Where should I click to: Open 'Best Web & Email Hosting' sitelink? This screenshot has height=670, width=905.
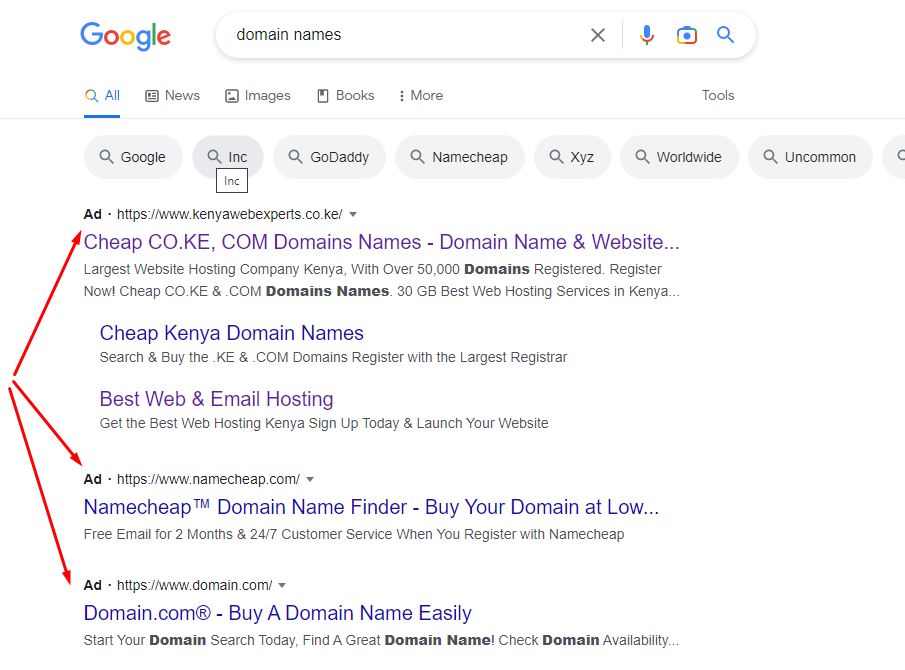pos(216,399)
